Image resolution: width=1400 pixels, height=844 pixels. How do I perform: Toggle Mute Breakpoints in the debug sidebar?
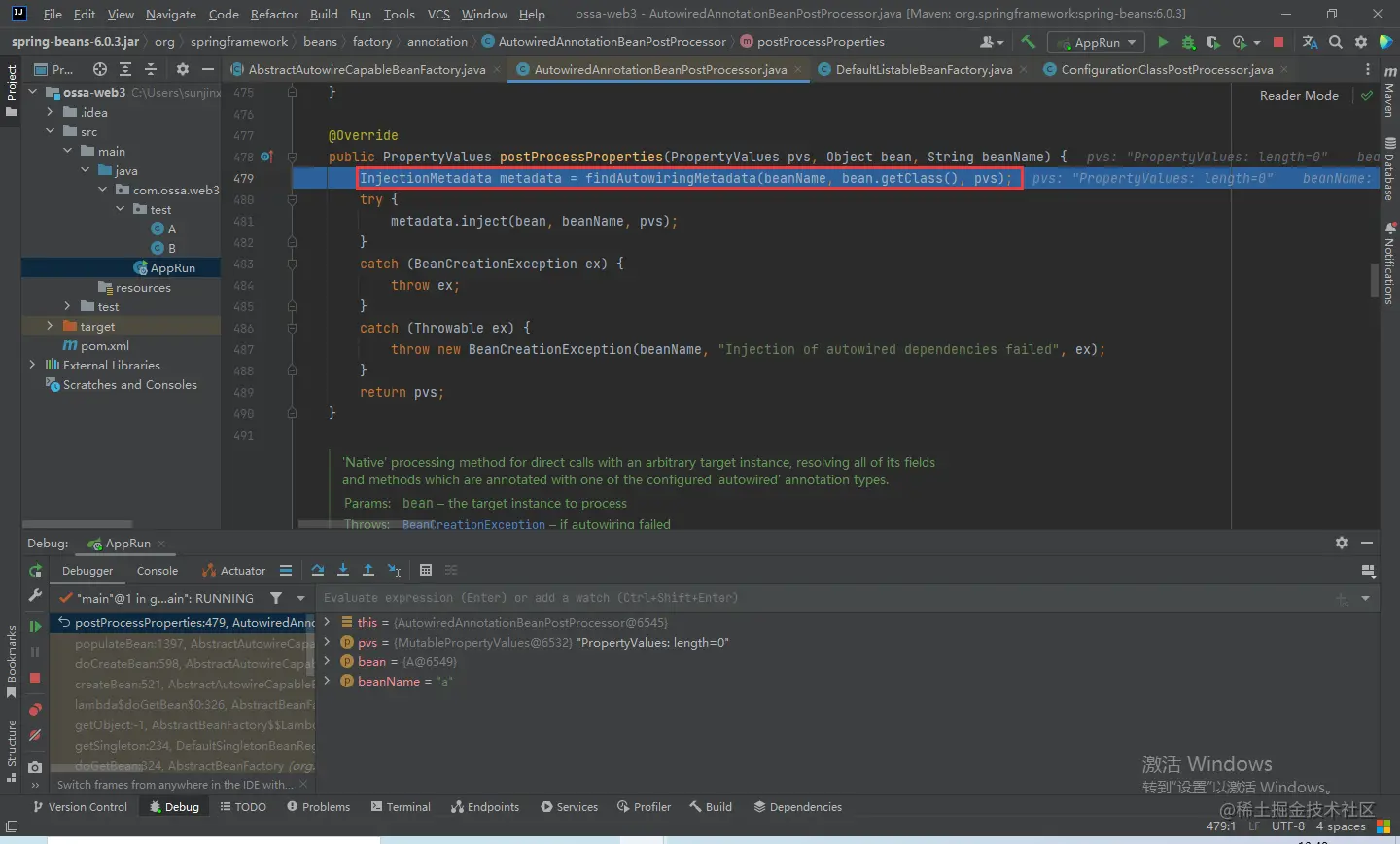pos(35,736)
